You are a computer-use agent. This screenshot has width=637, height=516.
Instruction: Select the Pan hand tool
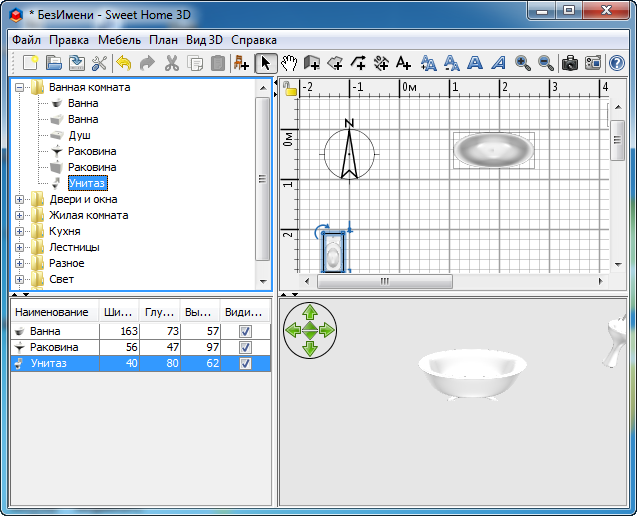(x=290, y=63)
